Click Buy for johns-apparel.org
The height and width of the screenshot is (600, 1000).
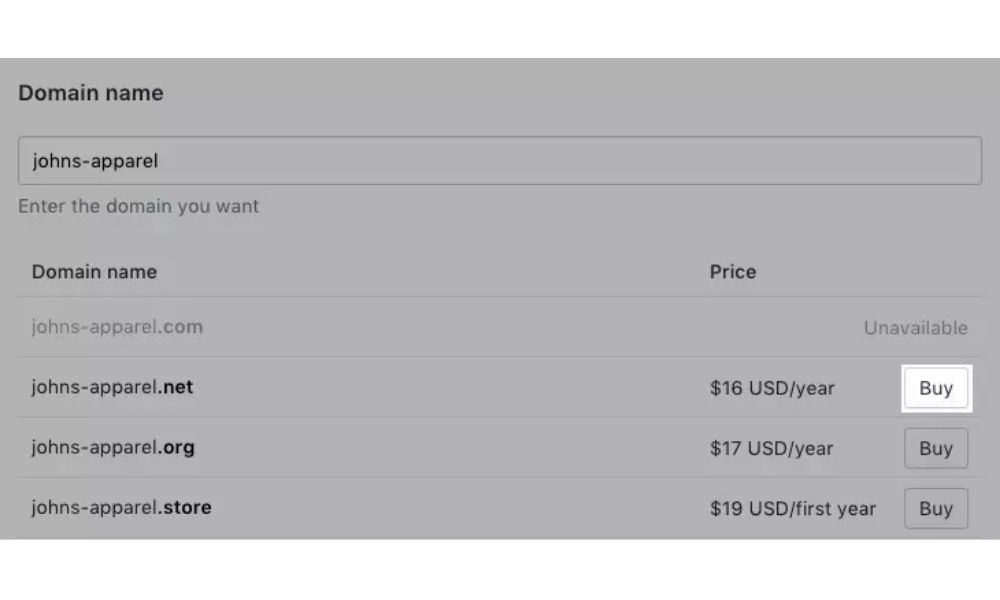(936, 448)
